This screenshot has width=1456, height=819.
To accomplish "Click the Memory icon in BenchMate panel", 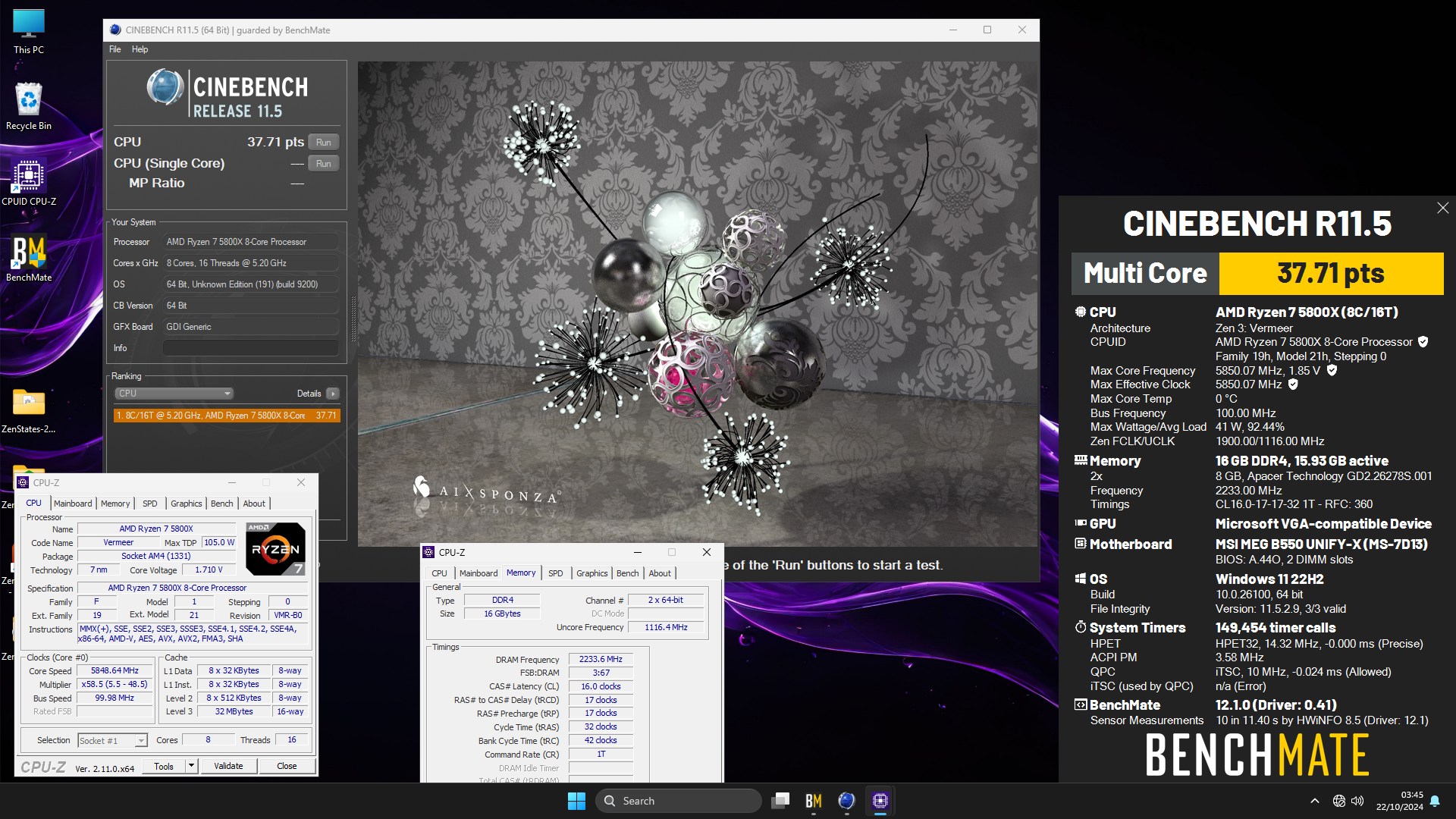I will click(1081, 460).
